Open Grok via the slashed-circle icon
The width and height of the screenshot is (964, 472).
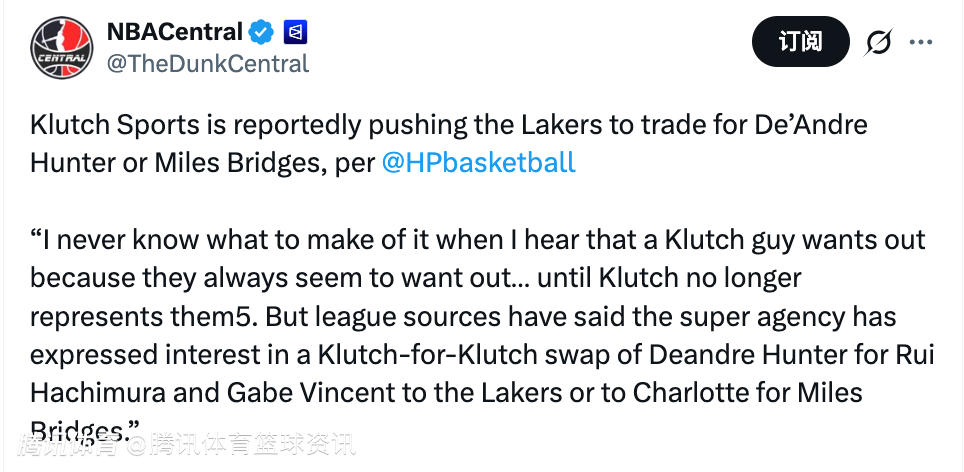click(877, 42)
